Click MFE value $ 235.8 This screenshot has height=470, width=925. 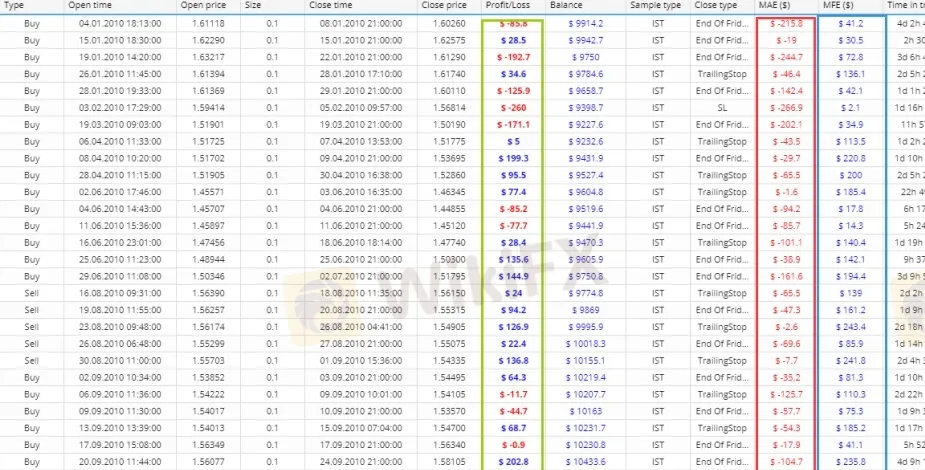[850, 461]
